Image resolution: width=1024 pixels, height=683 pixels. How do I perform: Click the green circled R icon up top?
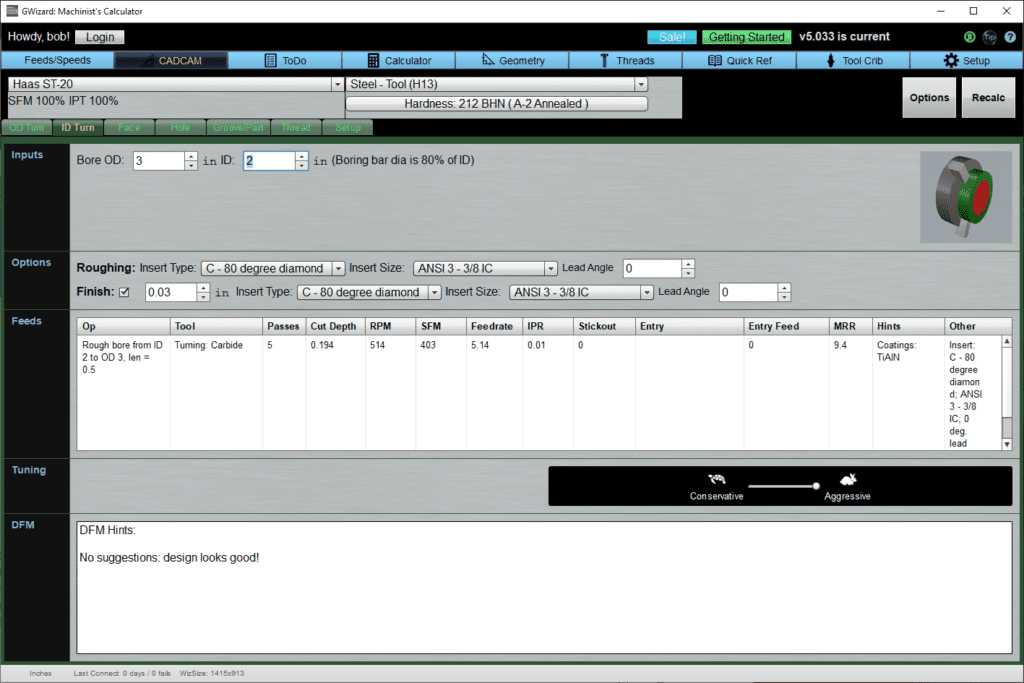[968, 37]
